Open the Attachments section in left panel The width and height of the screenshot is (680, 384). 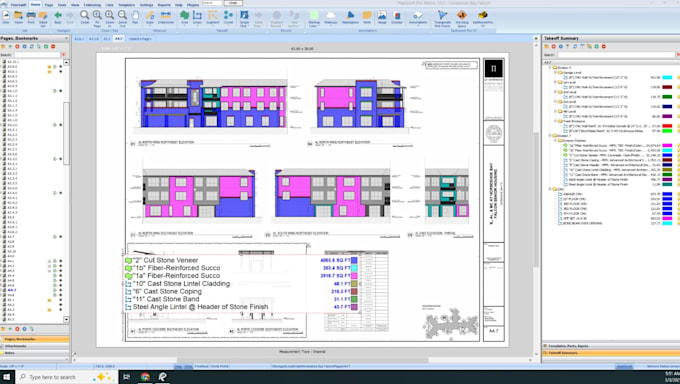pyautogui.click(x=35, y=346)
